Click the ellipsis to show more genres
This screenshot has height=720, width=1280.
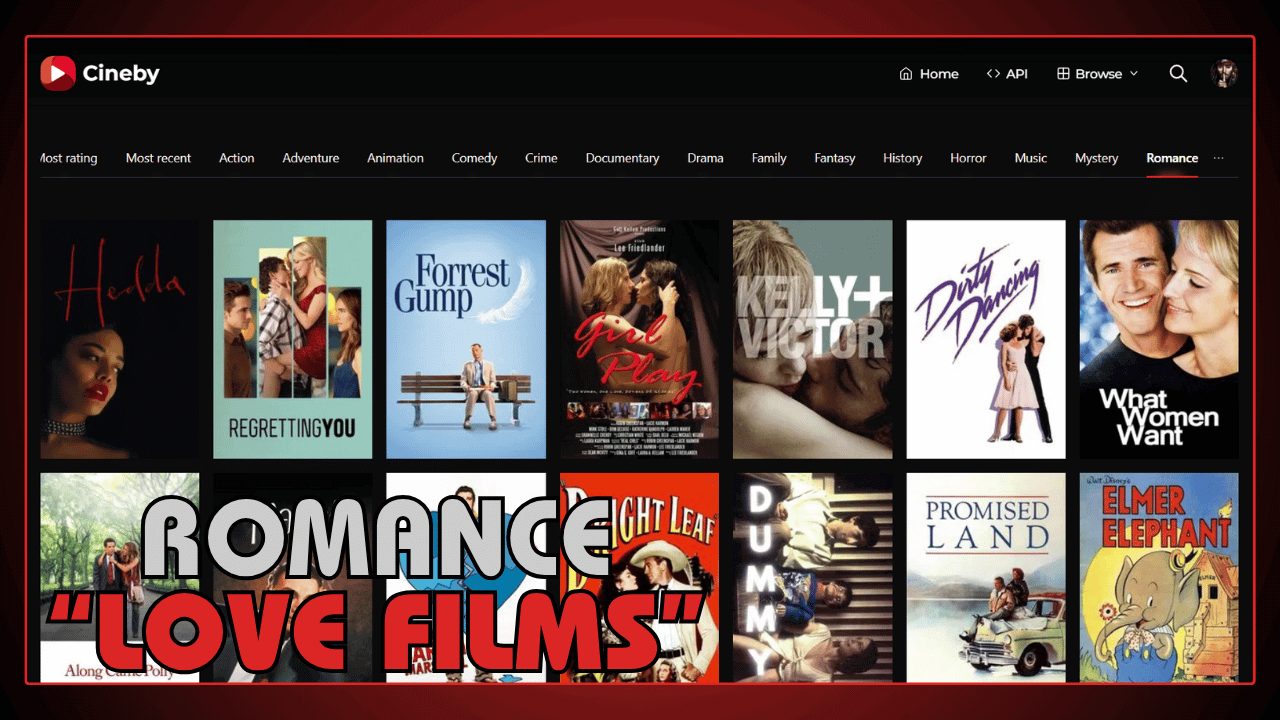(1218, 158)
